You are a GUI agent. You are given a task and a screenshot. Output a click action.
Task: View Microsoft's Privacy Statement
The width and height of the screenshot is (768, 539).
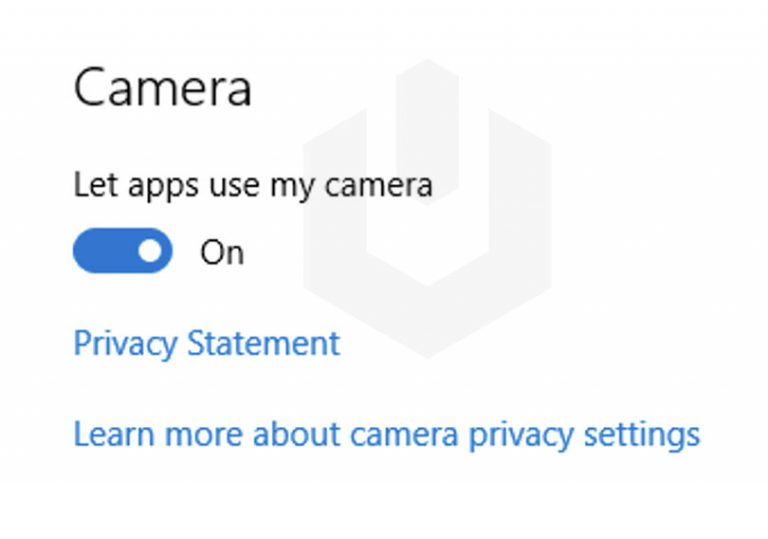207,344
